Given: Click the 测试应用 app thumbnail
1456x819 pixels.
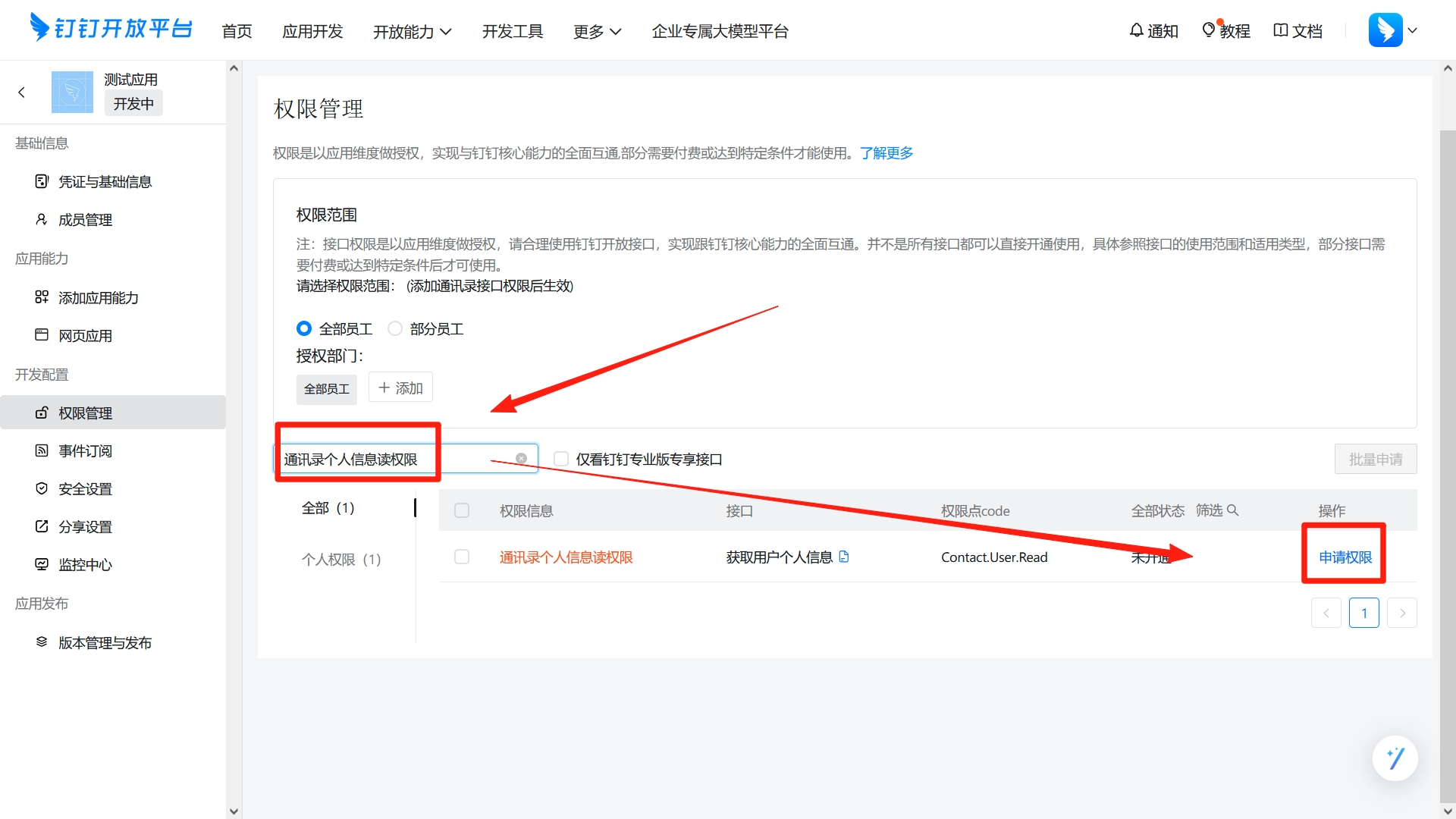Looking at the screenshot, I should pyautogui.click(x=72, y=92).
